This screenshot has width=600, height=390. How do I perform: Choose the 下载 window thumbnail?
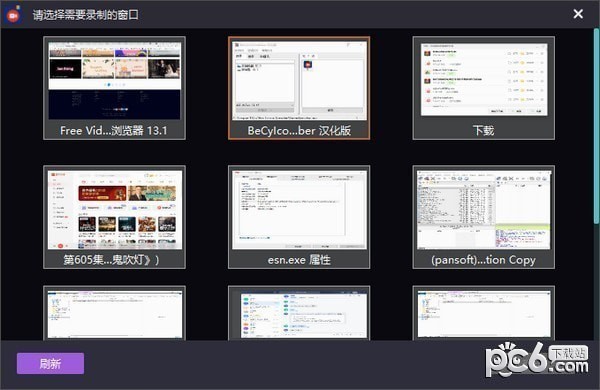coord(484,88)
